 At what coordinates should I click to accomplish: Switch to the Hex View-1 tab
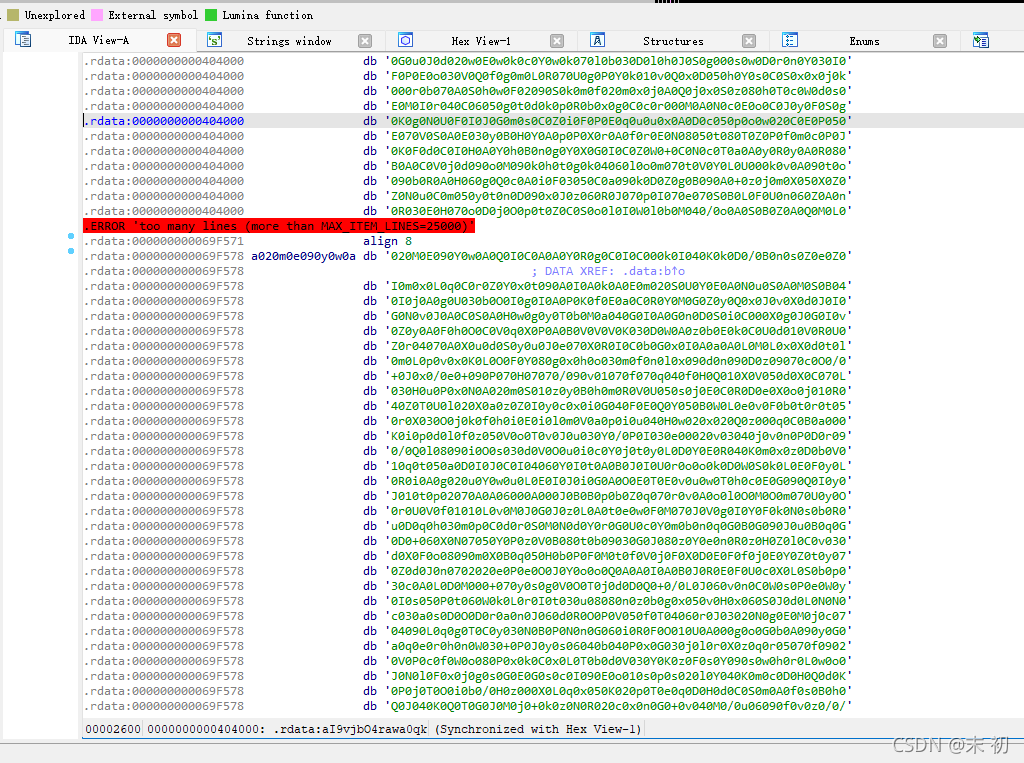(481, 41)
